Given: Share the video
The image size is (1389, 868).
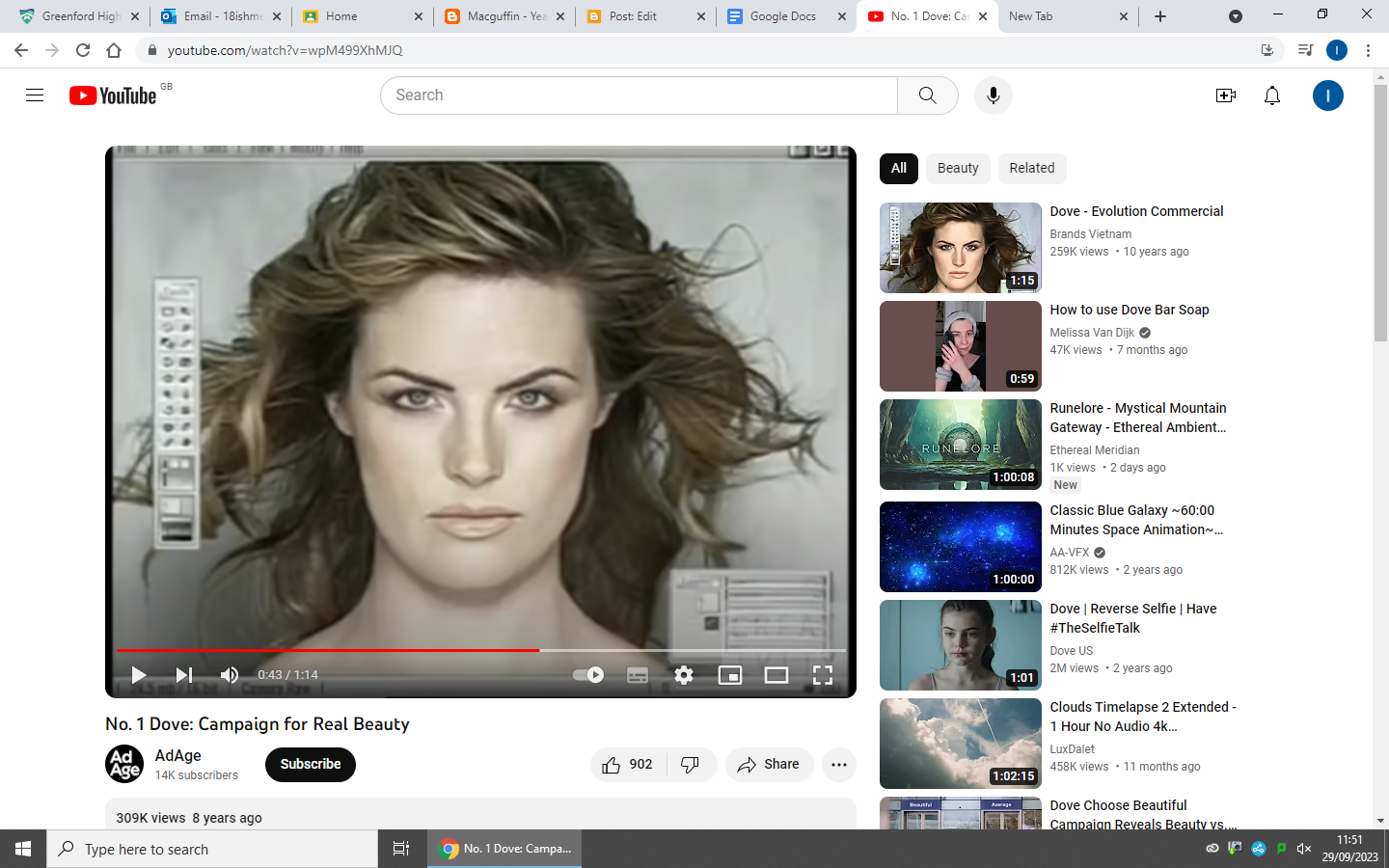Looking at the screenshot, I should pos(769,765).
